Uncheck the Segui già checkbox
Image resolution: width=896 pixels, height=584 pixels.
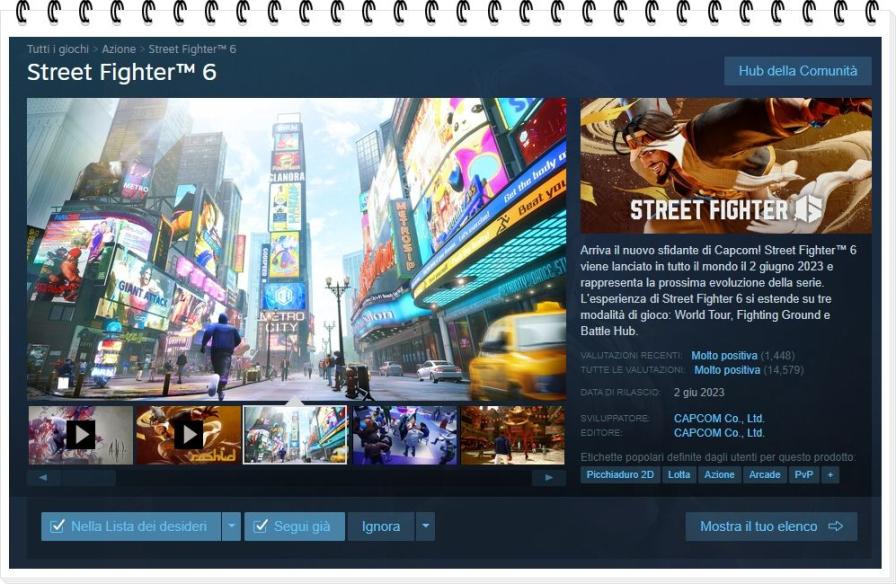pos(261,525)
